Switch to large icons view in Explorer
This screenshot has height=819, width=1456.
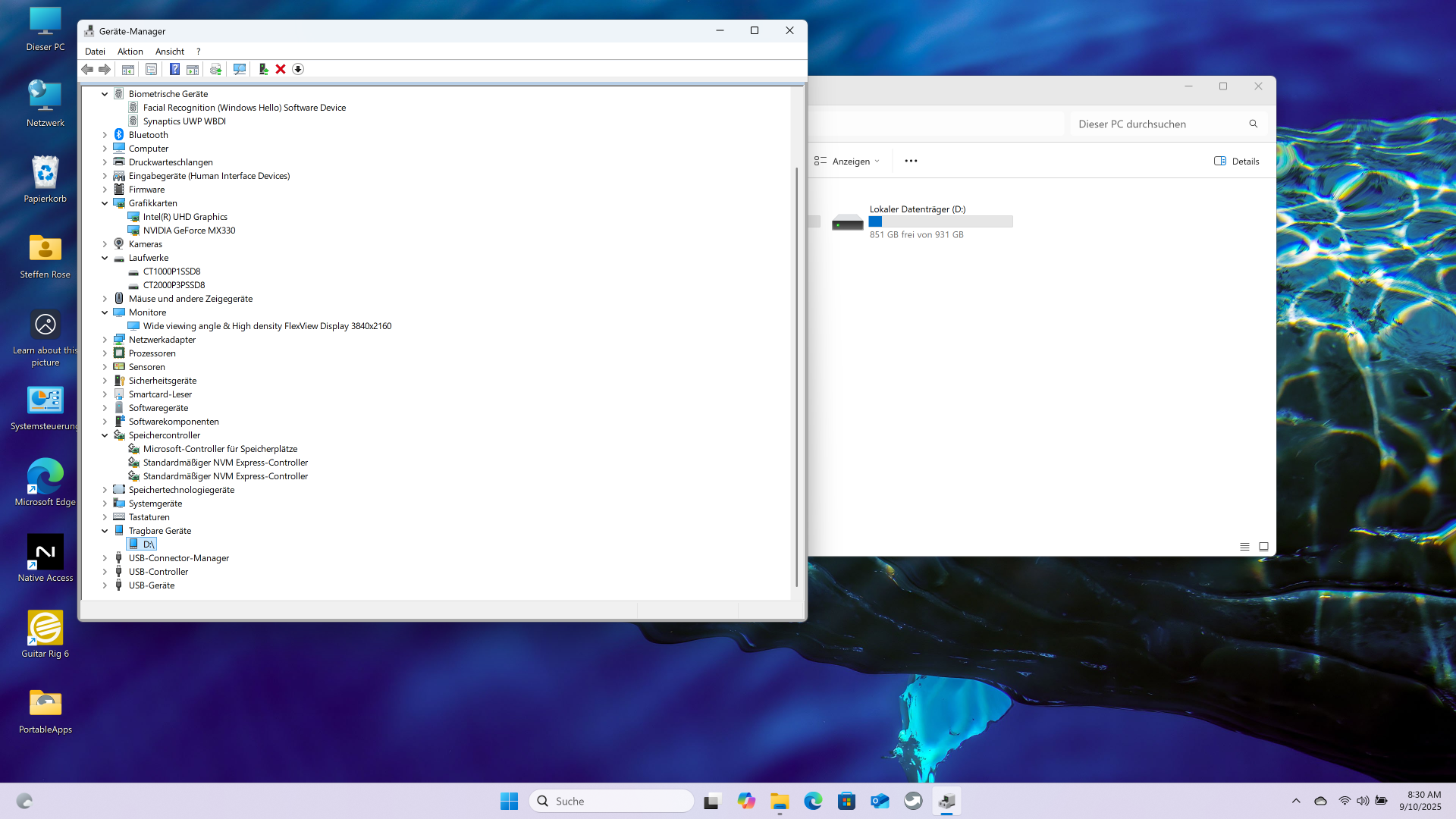click(x=1263, y=547)
